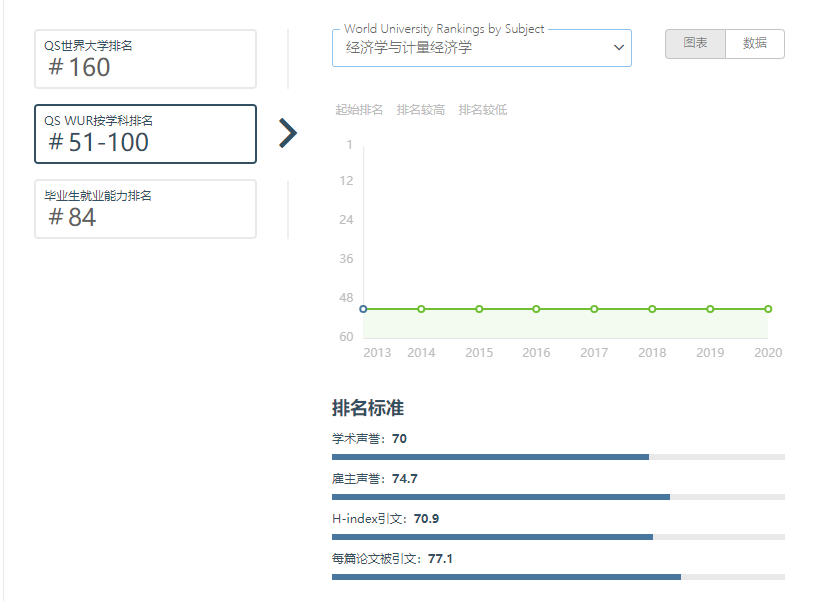Switch to the 数据 data view
Image resolution: width=813 pixels, height=601 pixels.
pos(755,44)
